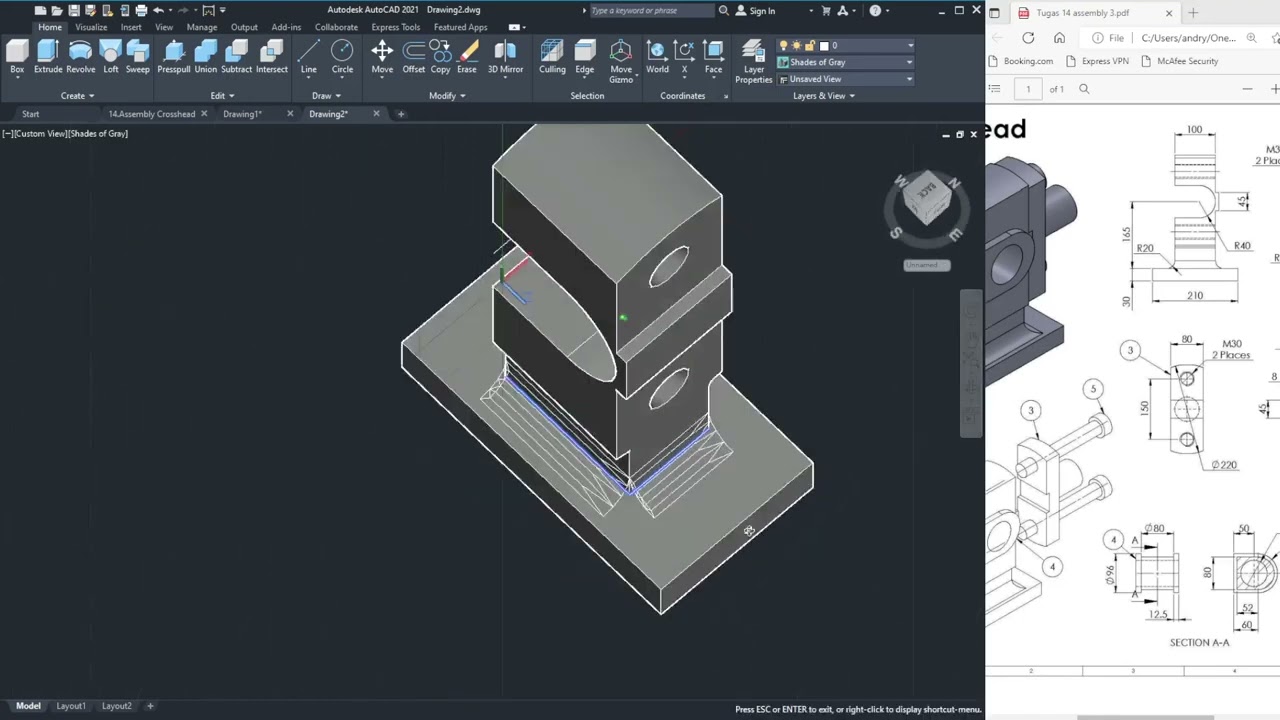Close the Drawing2 file tab

click(376, 114)
